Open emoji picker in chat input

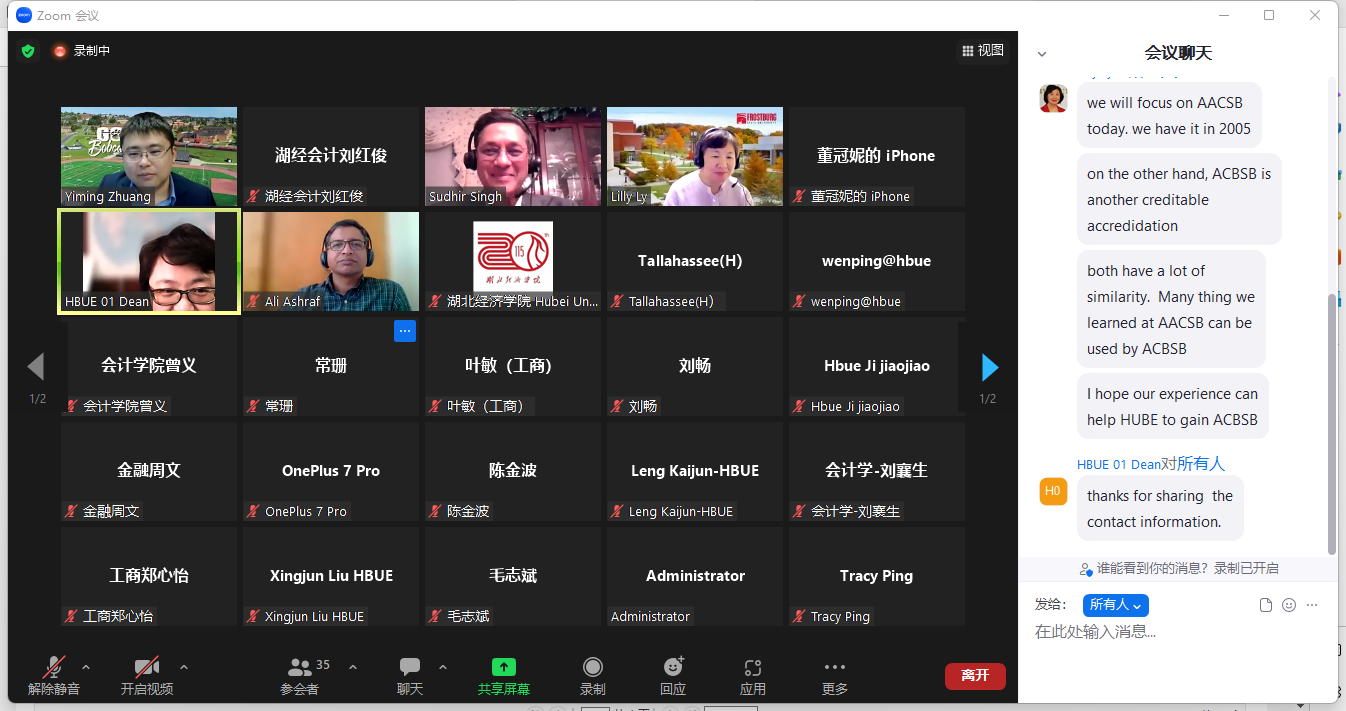point(1289,605)
